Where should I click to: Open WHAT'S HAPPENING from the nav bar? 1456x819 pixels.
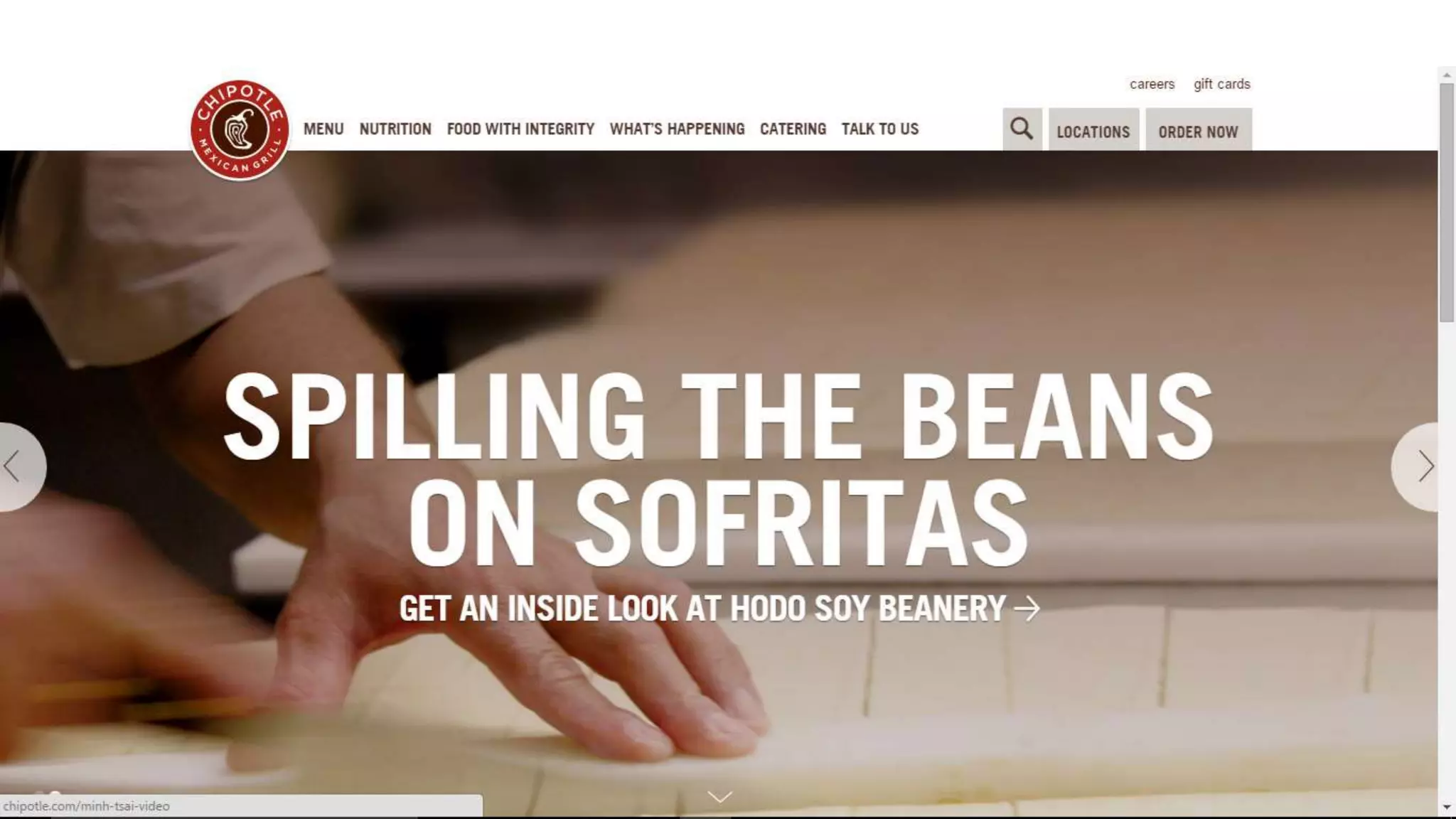(677, 129)
